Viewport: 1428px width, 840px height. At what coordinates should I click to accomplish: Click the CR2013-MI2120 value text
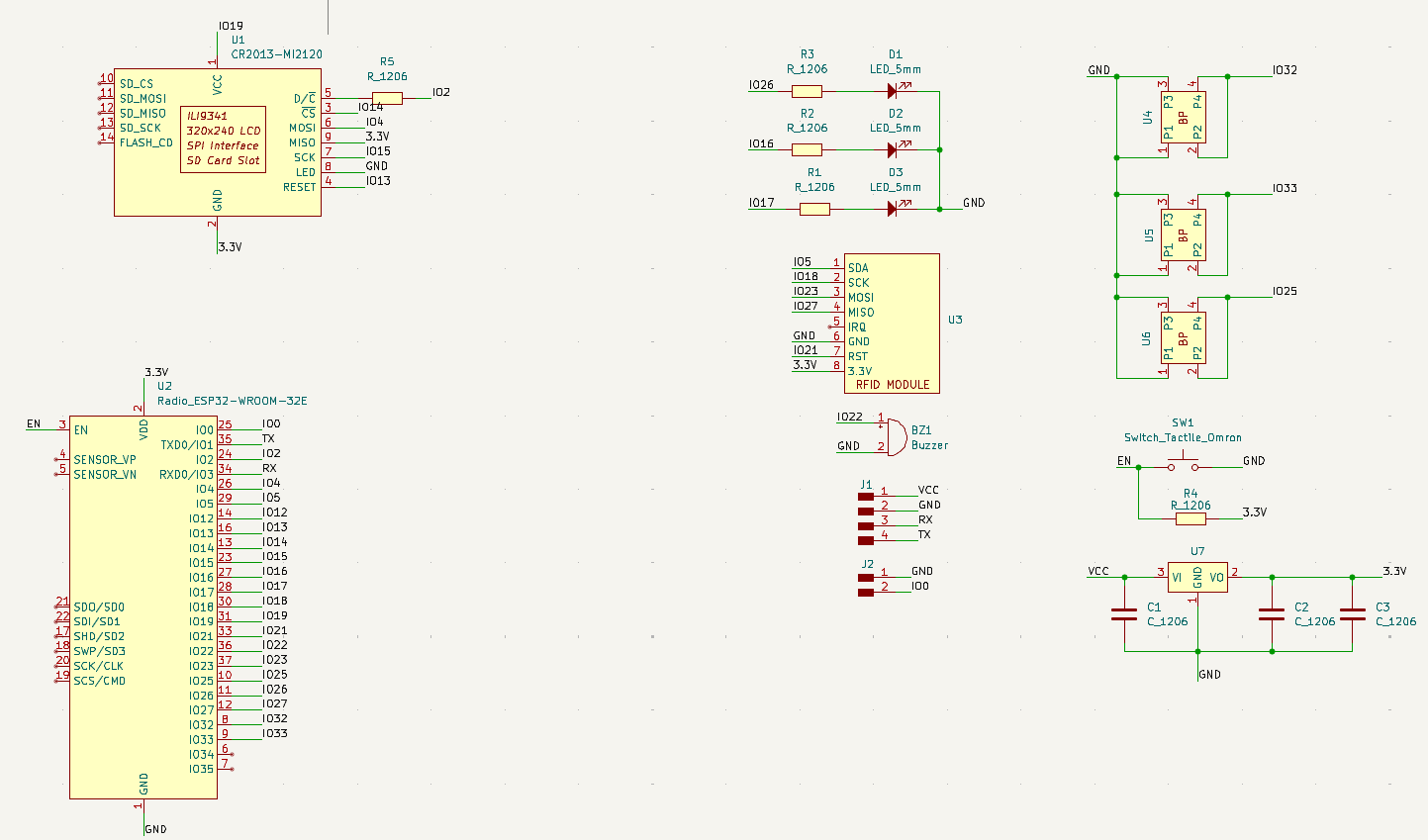click(276, 54)
